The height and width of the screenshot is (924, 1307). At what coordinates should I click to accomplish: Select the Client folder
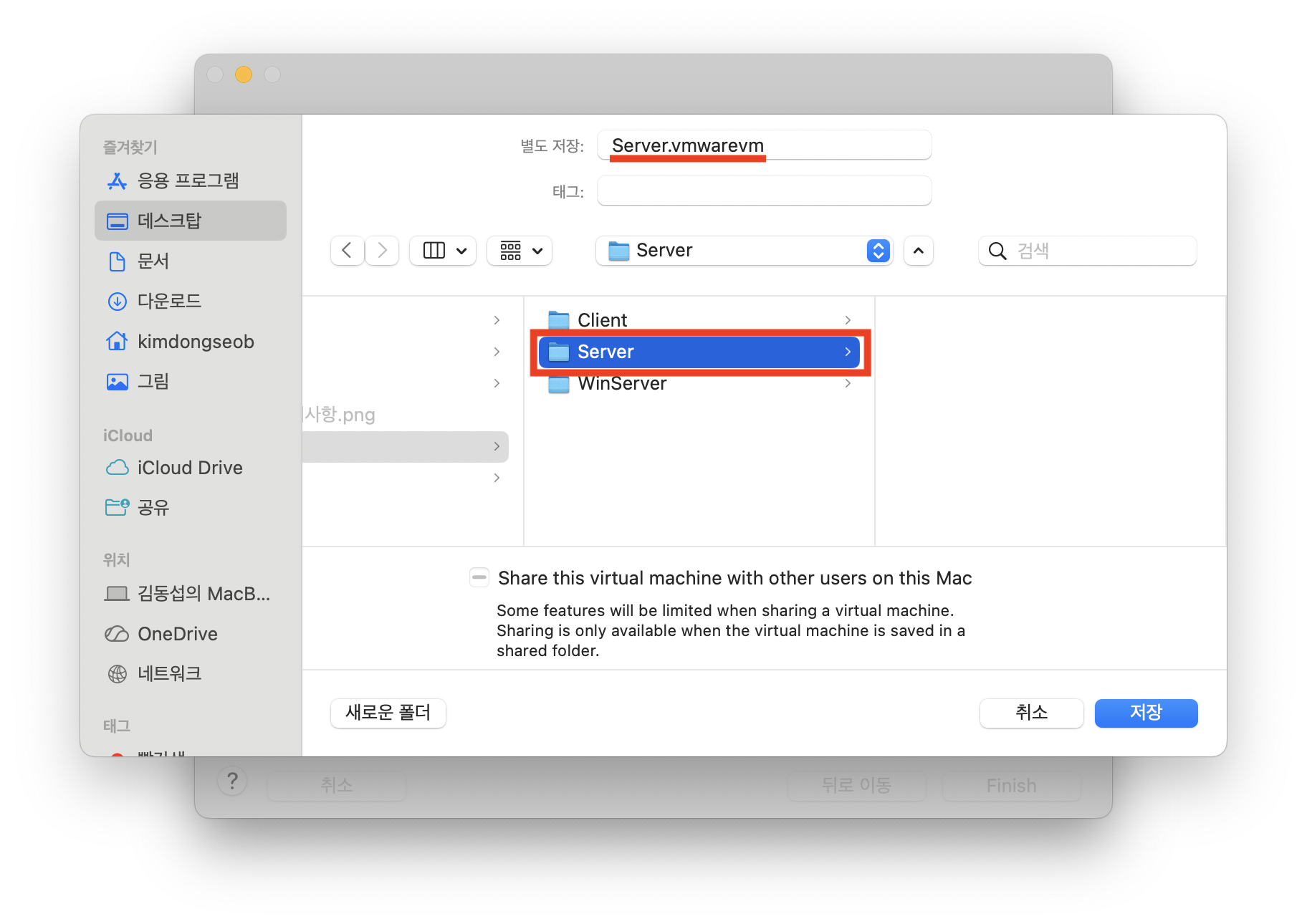point(699,320)
